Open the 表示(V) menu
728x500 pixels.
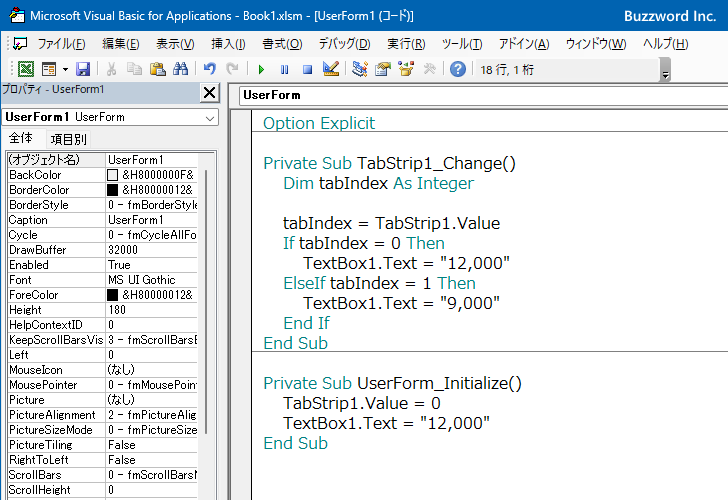point(175,44)
